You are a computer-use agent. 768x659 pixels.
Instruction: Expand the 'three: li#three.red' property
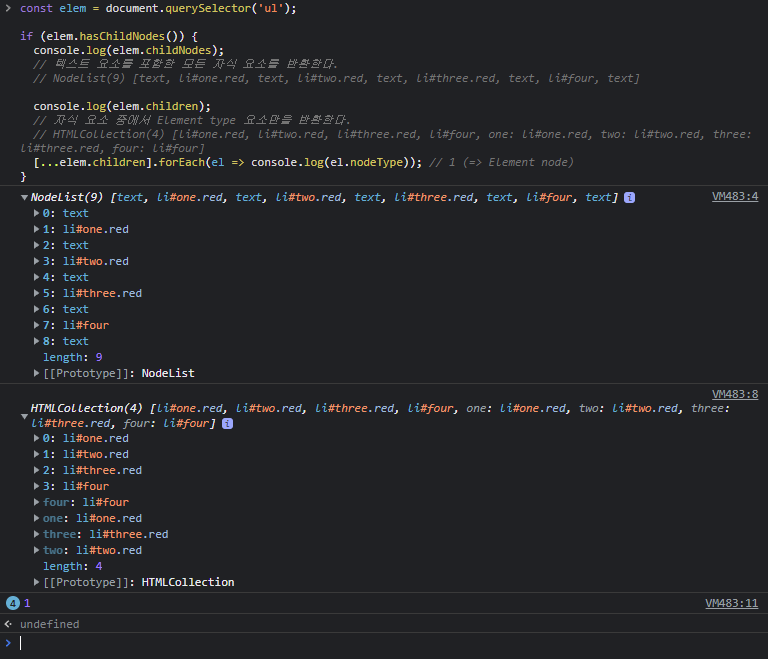[x=36, y=534]
